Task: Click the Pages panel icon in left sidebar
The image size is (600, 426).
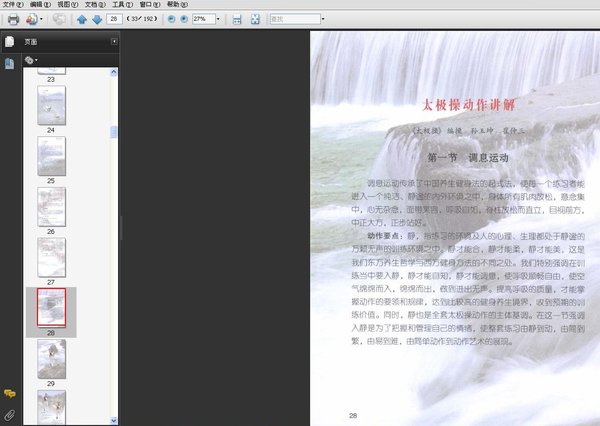Action: click(x=10, y=64)
